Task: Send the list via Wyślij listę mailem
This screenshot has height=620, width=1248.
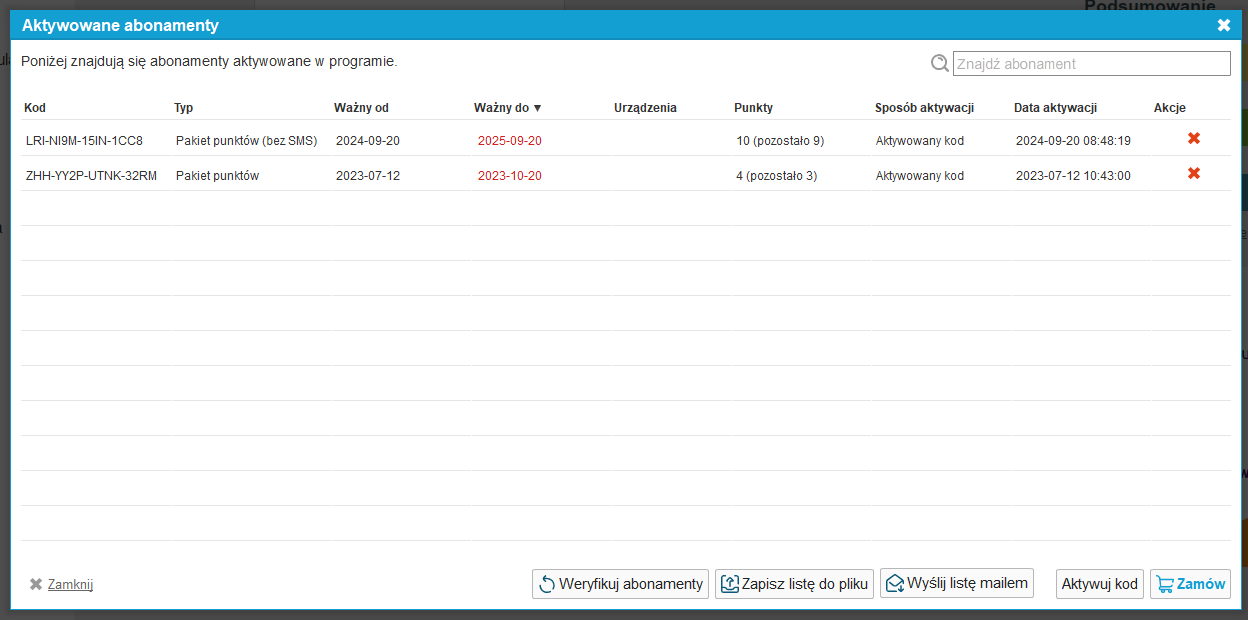Action: 956,583
